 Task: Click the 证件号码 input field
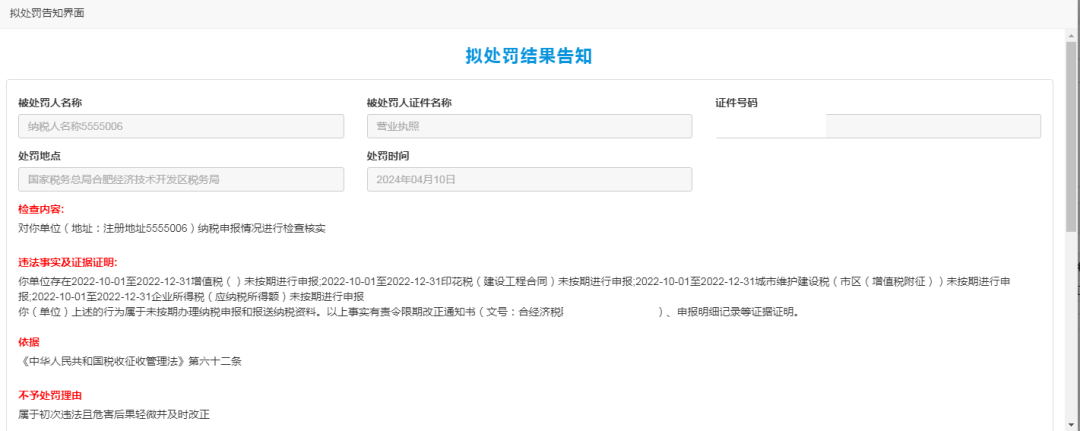click(x=878, y=126)
